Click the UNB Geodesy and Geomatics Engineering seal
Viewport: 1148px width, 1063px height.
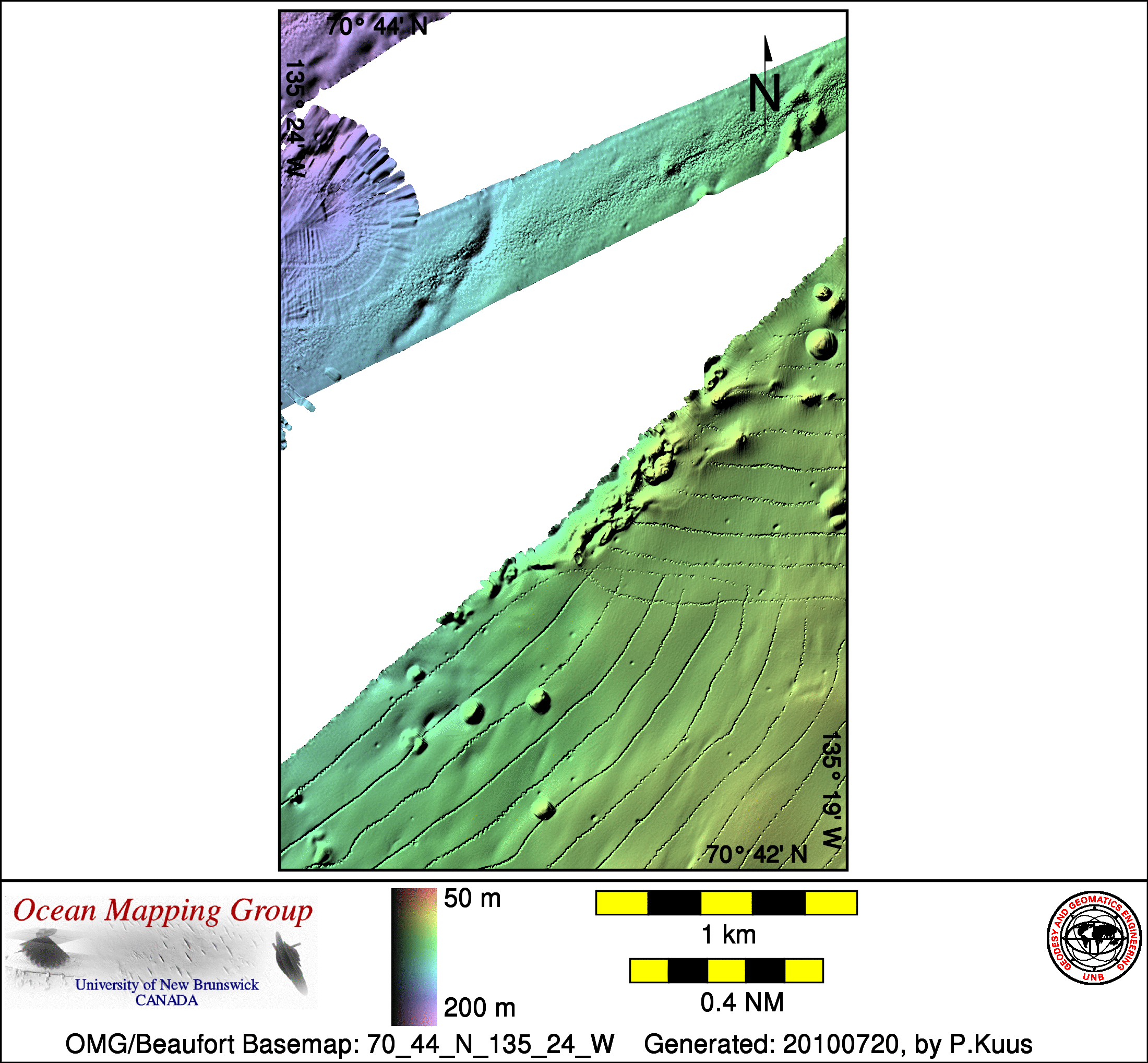tap(1094, 938)
